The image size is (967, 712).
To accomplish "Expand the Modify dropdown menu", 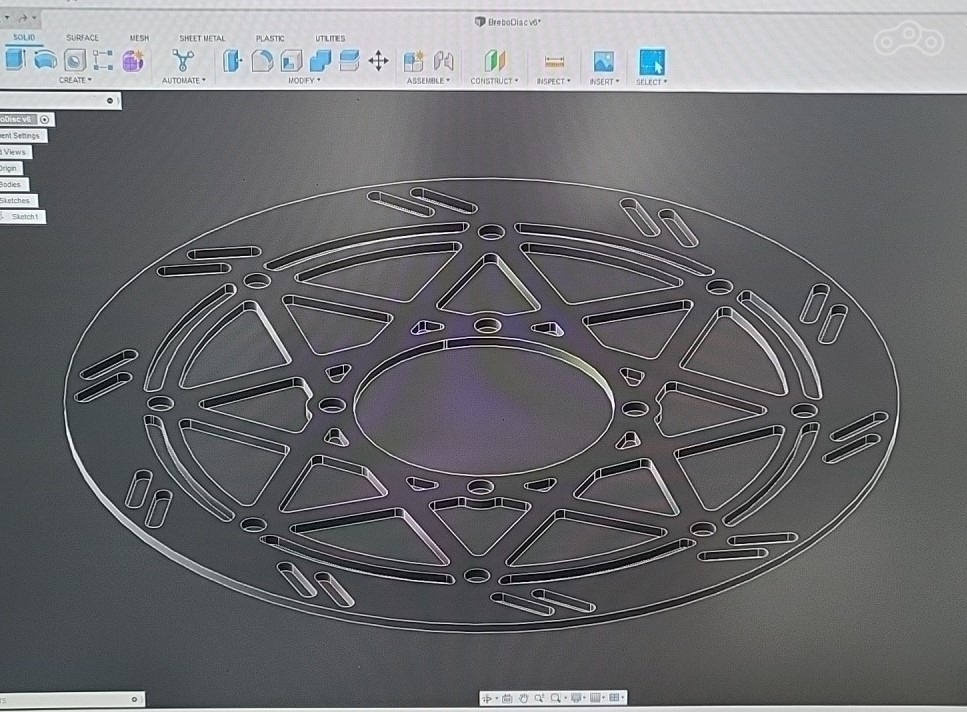I will pos(304,81).
